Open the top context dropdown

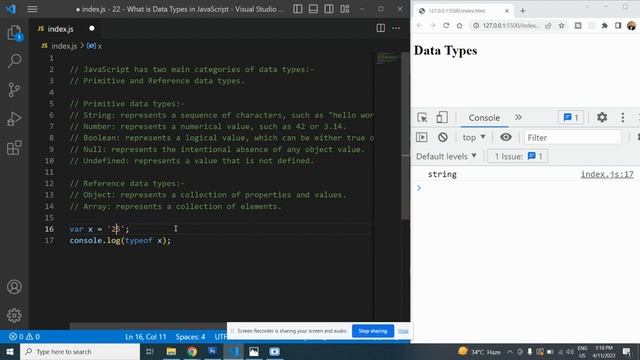pos(473,138)
